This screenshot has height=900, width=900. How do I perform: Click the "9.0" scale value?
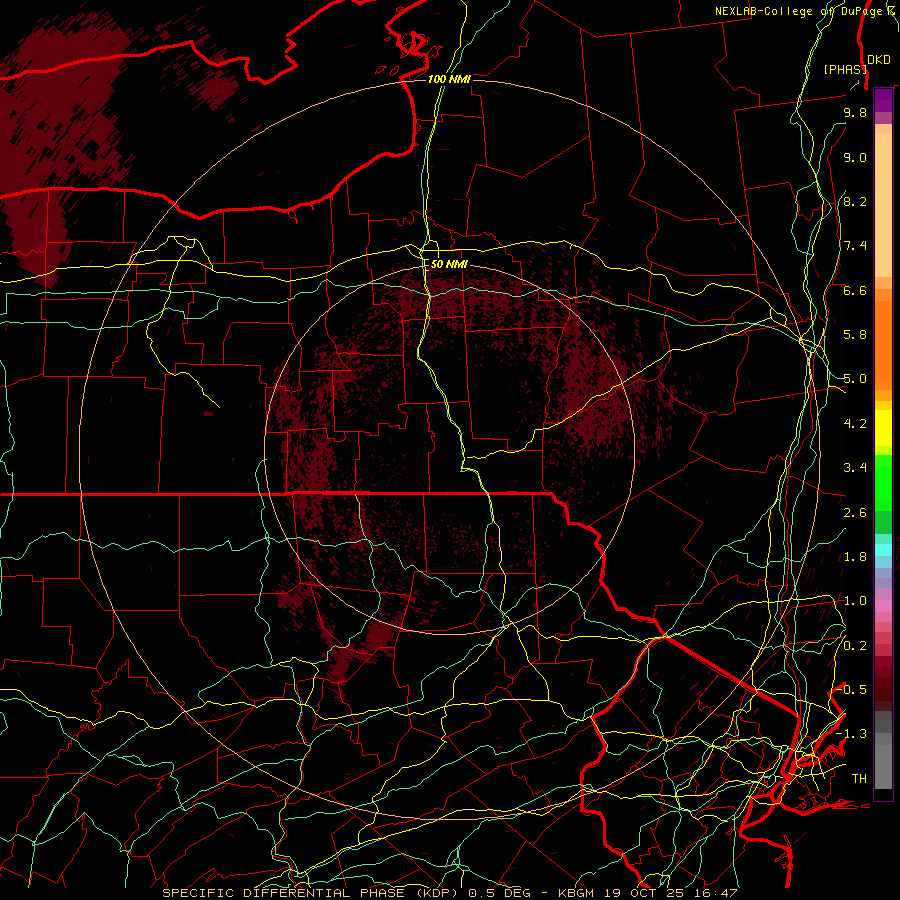(x=855, y=157)
